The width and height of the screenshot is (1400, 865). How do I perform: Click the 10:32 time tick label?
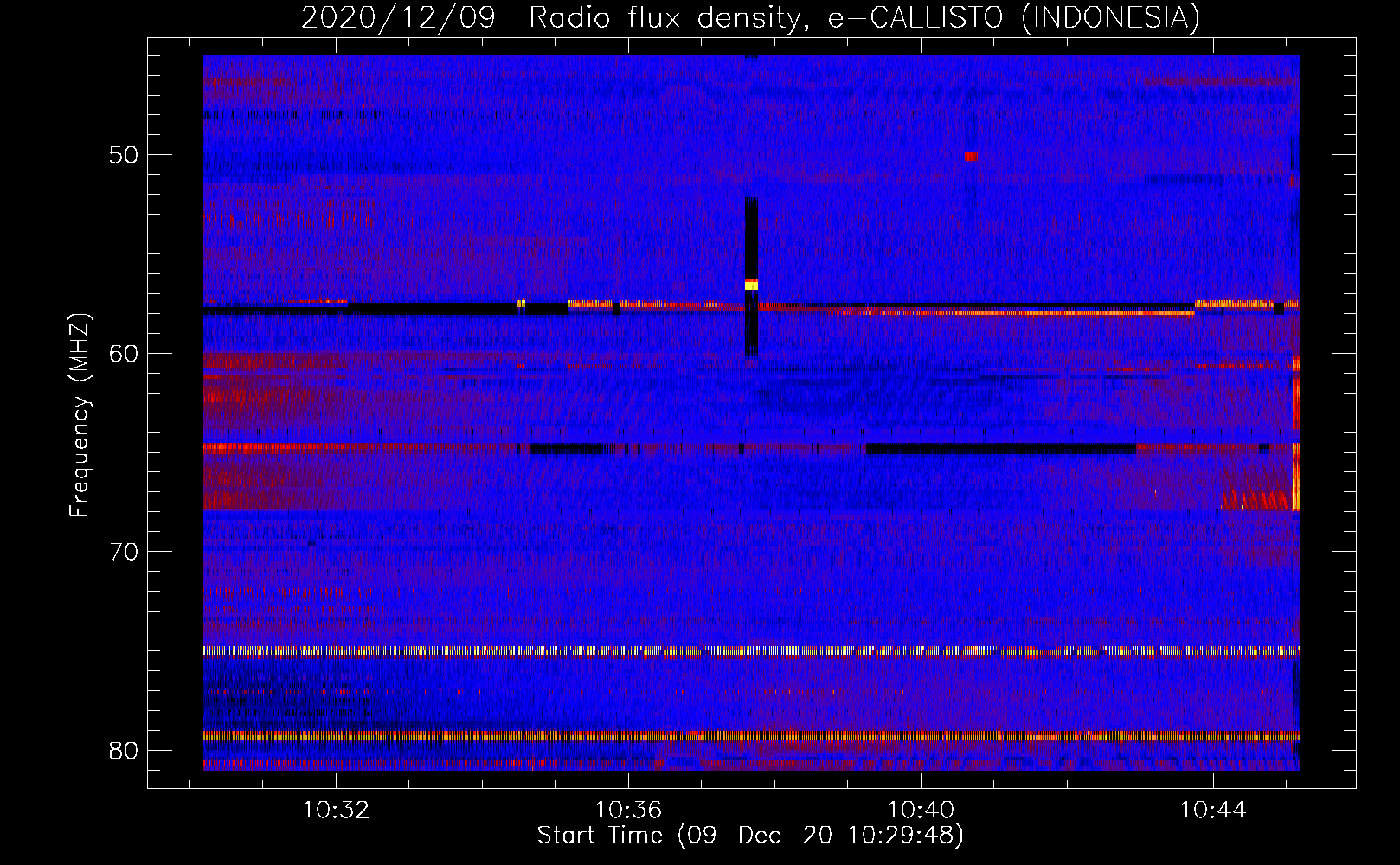coord(336,810)
